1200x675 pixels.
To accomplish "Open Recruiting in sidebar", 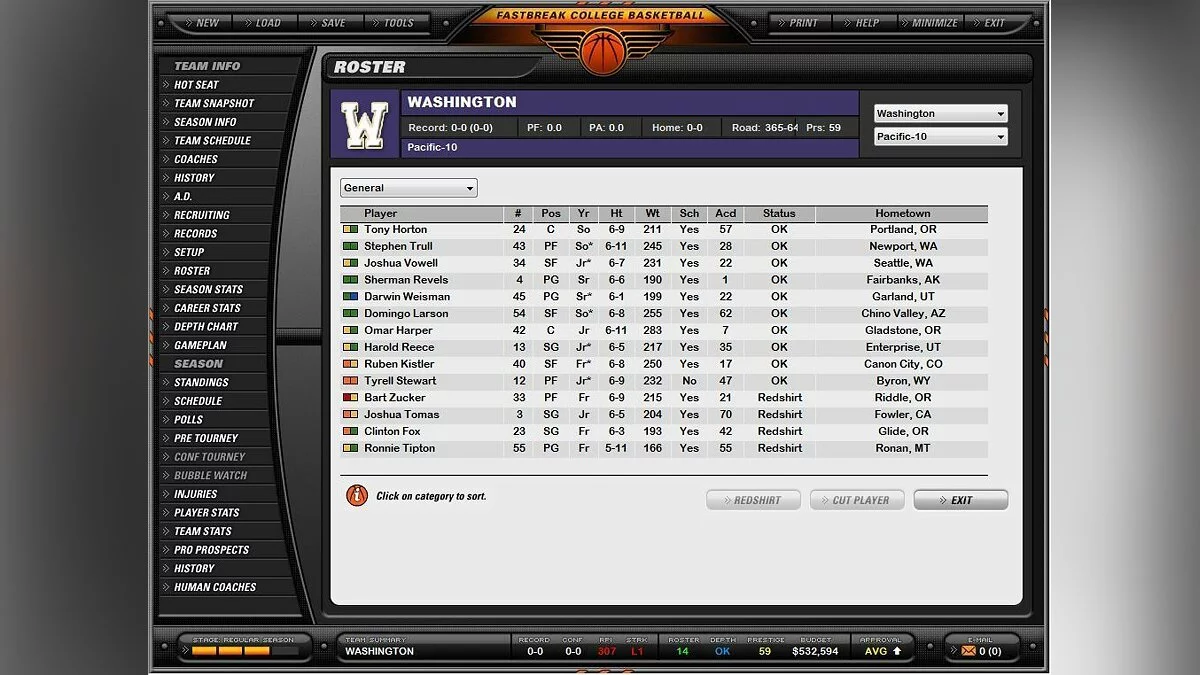I will (202, 215).
